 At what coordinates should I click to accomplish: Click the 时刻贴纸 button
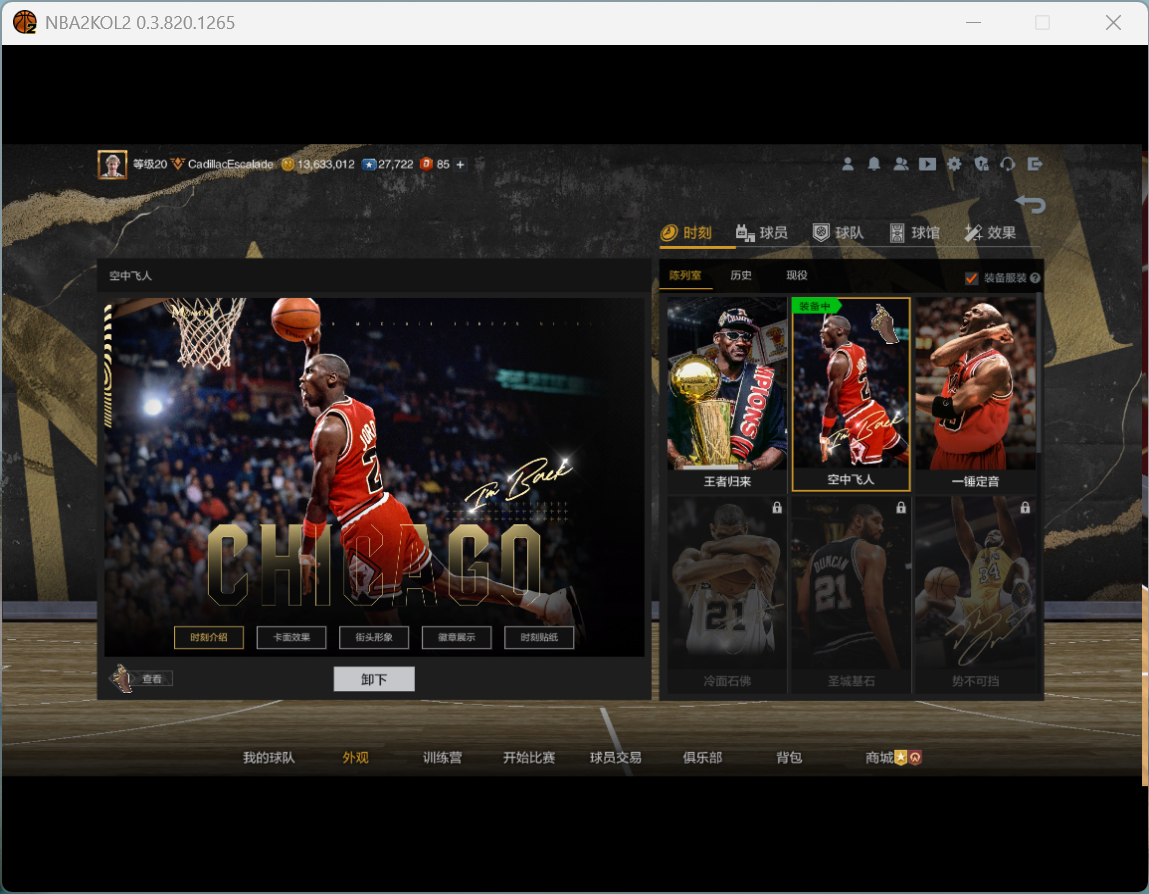(x=539, y=638)
